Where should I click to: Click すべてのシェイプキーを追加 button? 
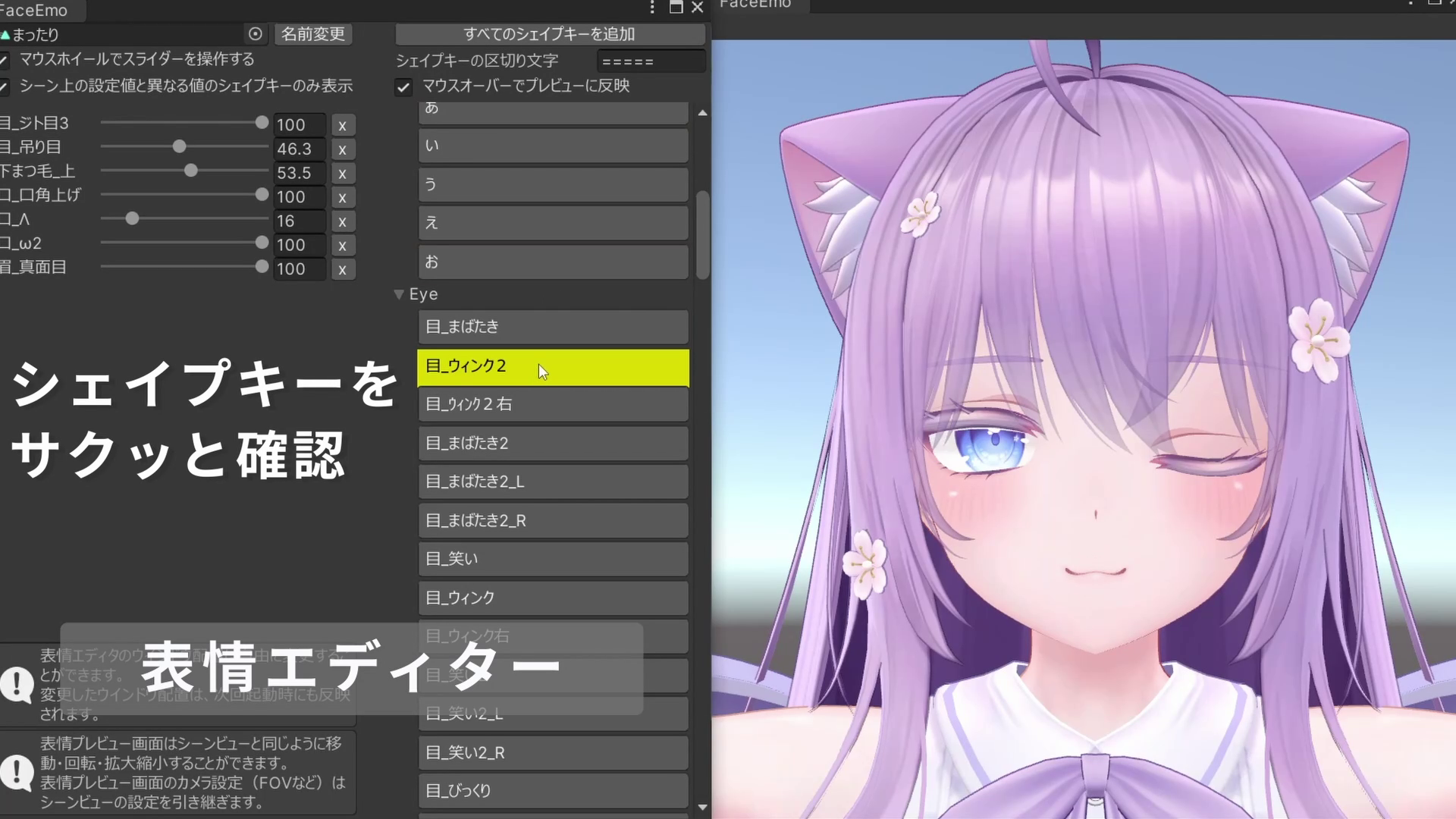point(551,34)
